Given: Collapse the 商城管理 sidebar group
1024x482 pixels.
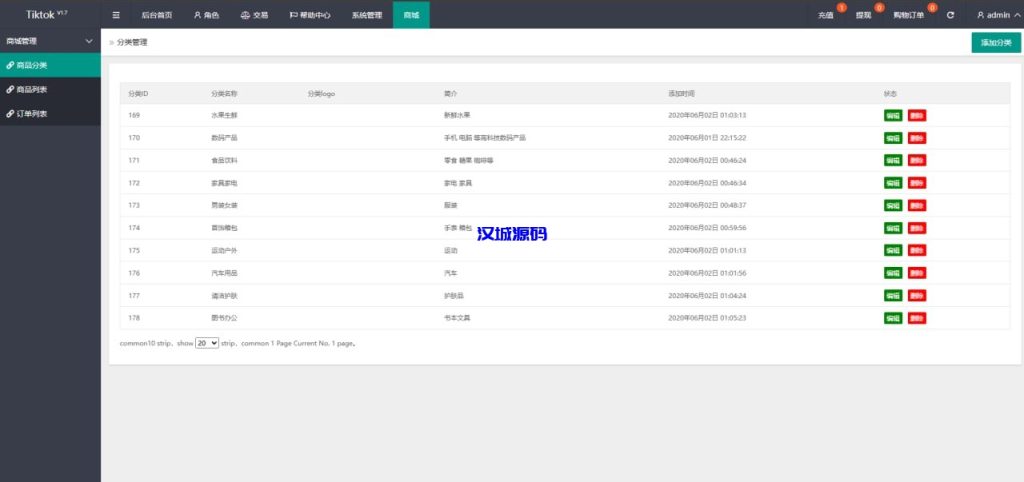Looking at the screenshot, I should click(50, 40).
